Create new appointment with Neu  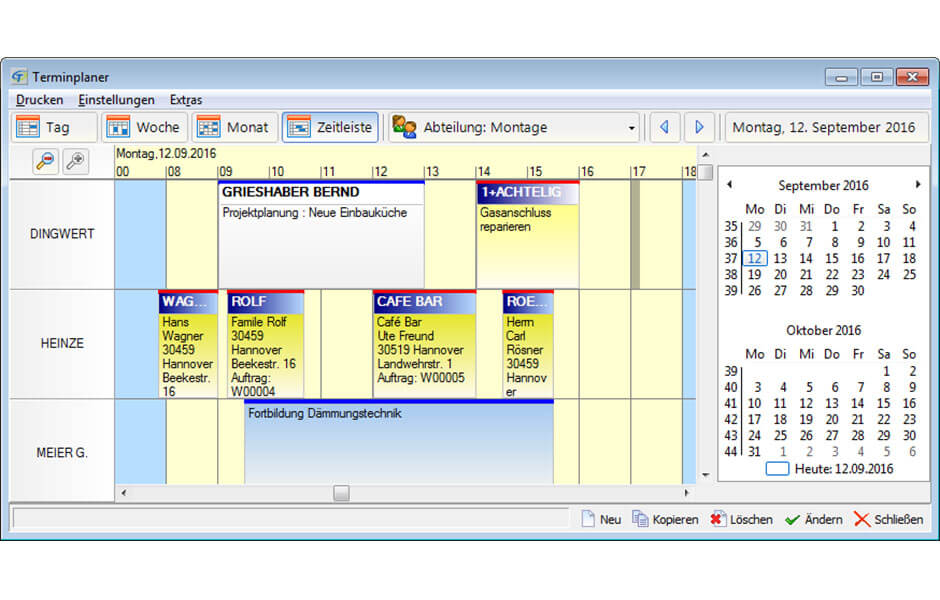[601, 519]
